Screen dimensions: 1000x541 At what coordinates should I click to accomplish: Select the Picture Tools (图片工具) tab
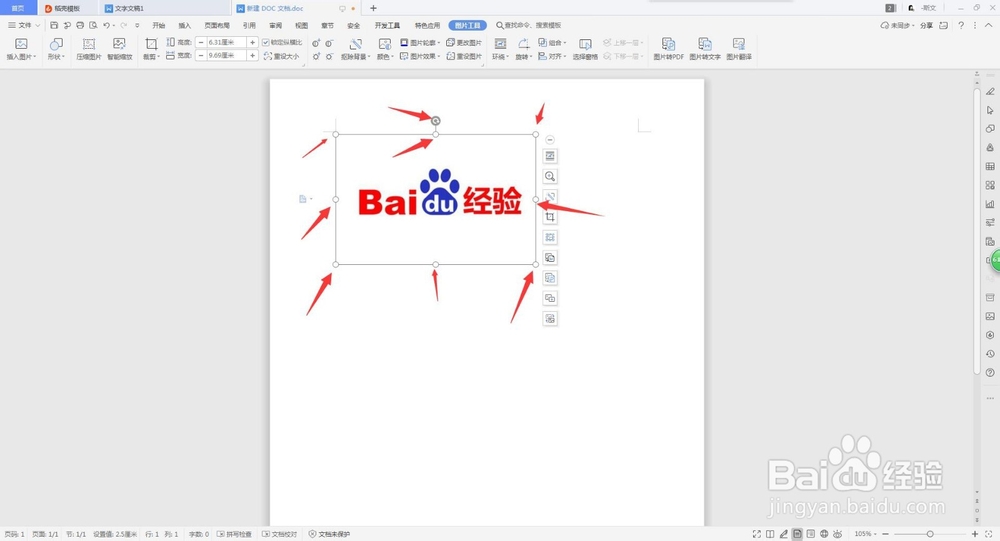tap(467, 26)
